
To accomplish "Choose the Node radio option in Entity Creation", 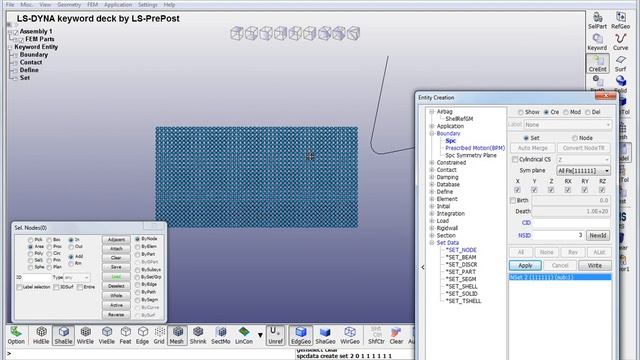I will tap(575, 138).
